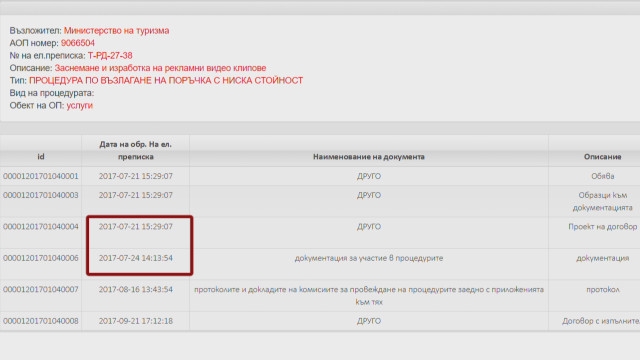Click 'ДРУГО' in row 00001201701040008
This screenshot has width=640, height=360.
369,321
